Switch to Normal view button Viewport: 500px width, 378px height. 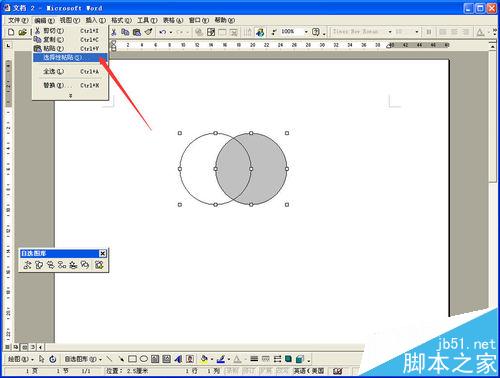[8, 347]
